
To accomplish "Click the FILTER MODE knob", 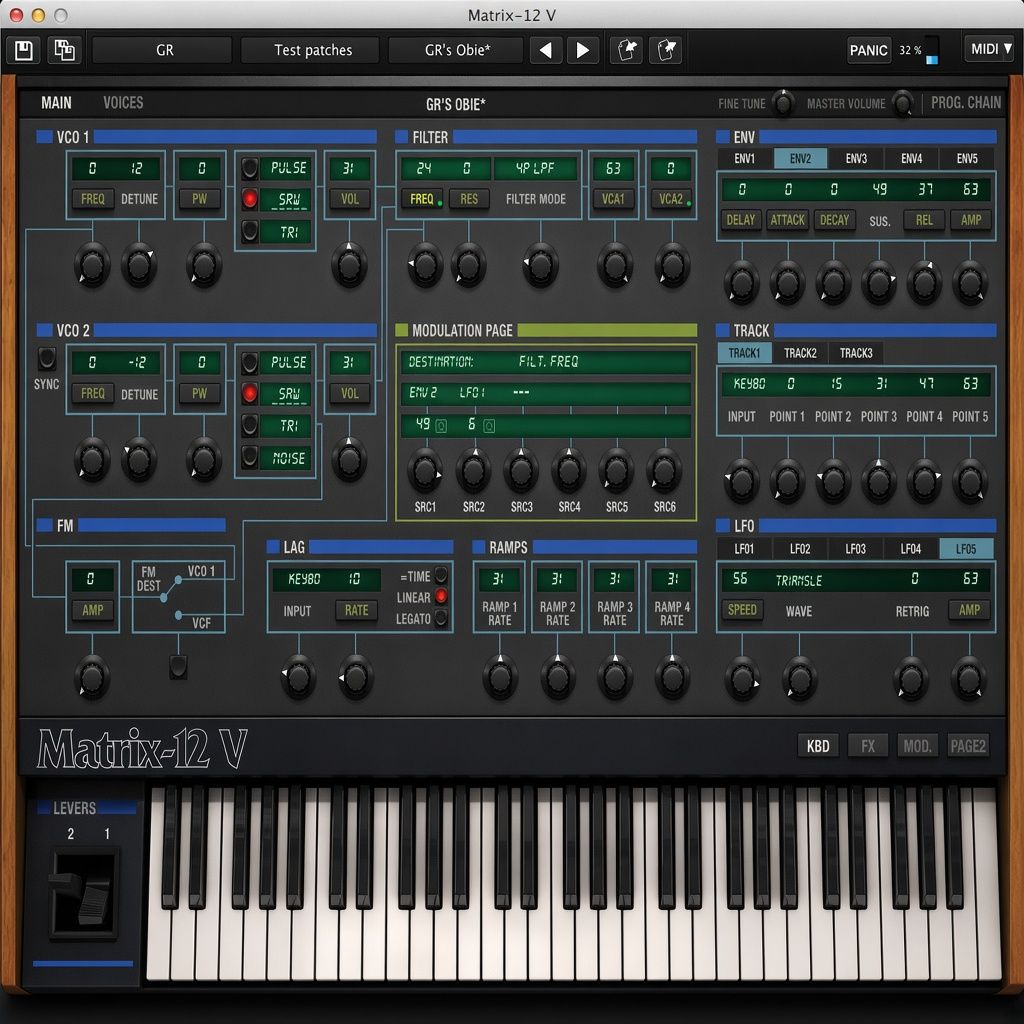I will tap(539, 265).
